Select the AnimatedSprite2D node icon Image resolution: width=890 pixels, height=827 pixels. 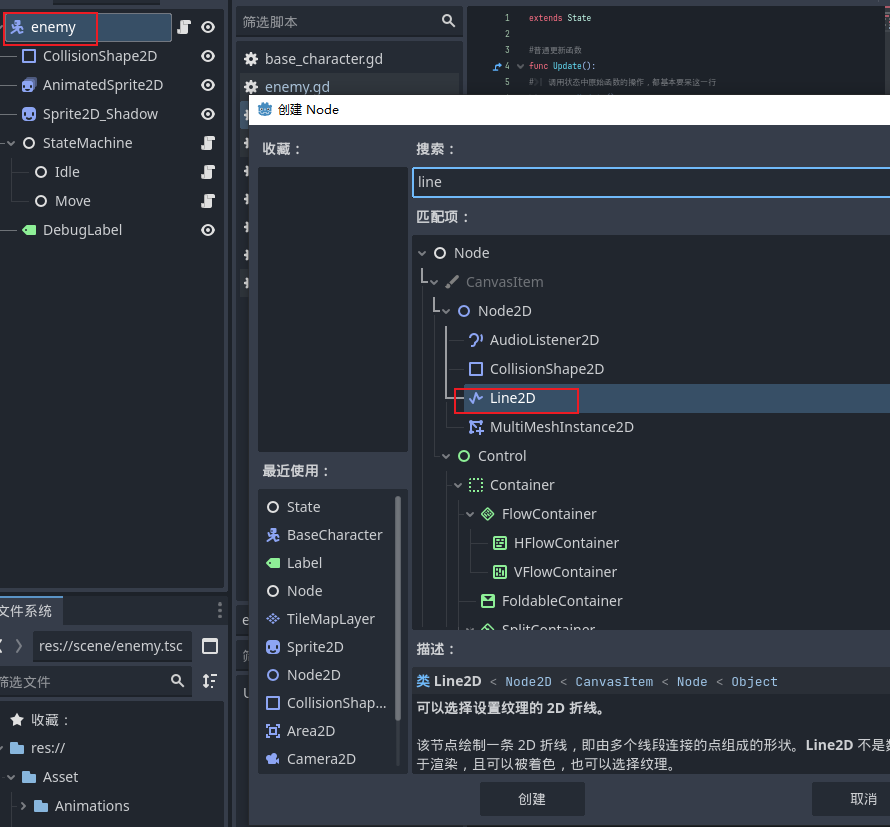29,85
